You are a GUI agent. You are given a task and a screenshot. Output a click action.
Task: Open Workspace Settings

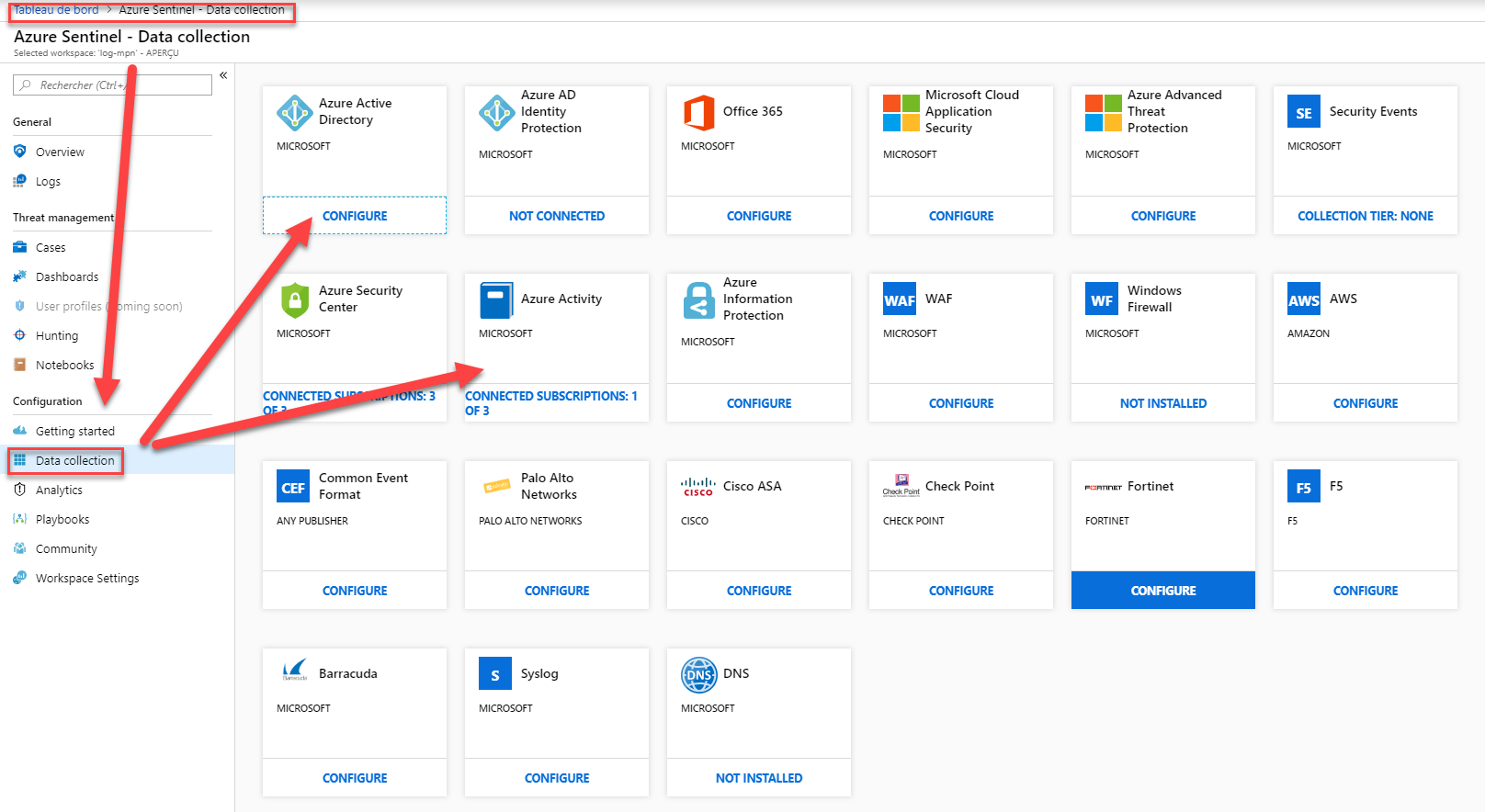pos(87,578)
